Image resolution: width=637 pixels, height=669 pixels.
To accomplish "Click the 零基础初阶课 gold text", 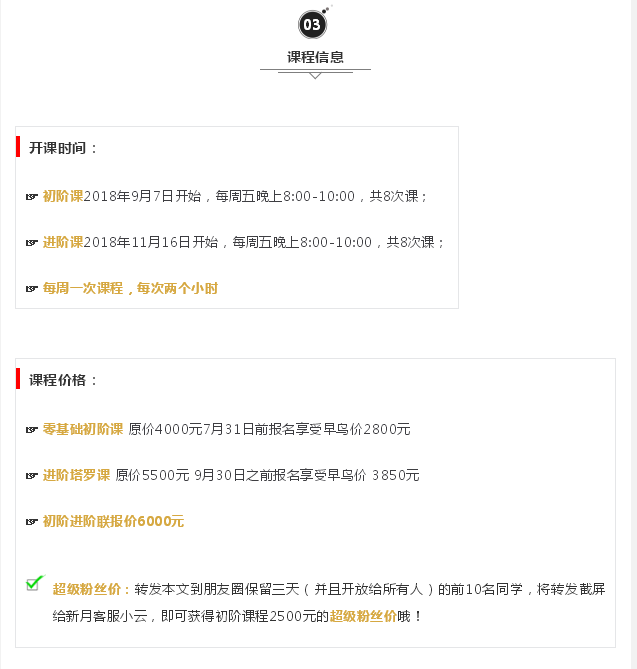I will (83, 429).
